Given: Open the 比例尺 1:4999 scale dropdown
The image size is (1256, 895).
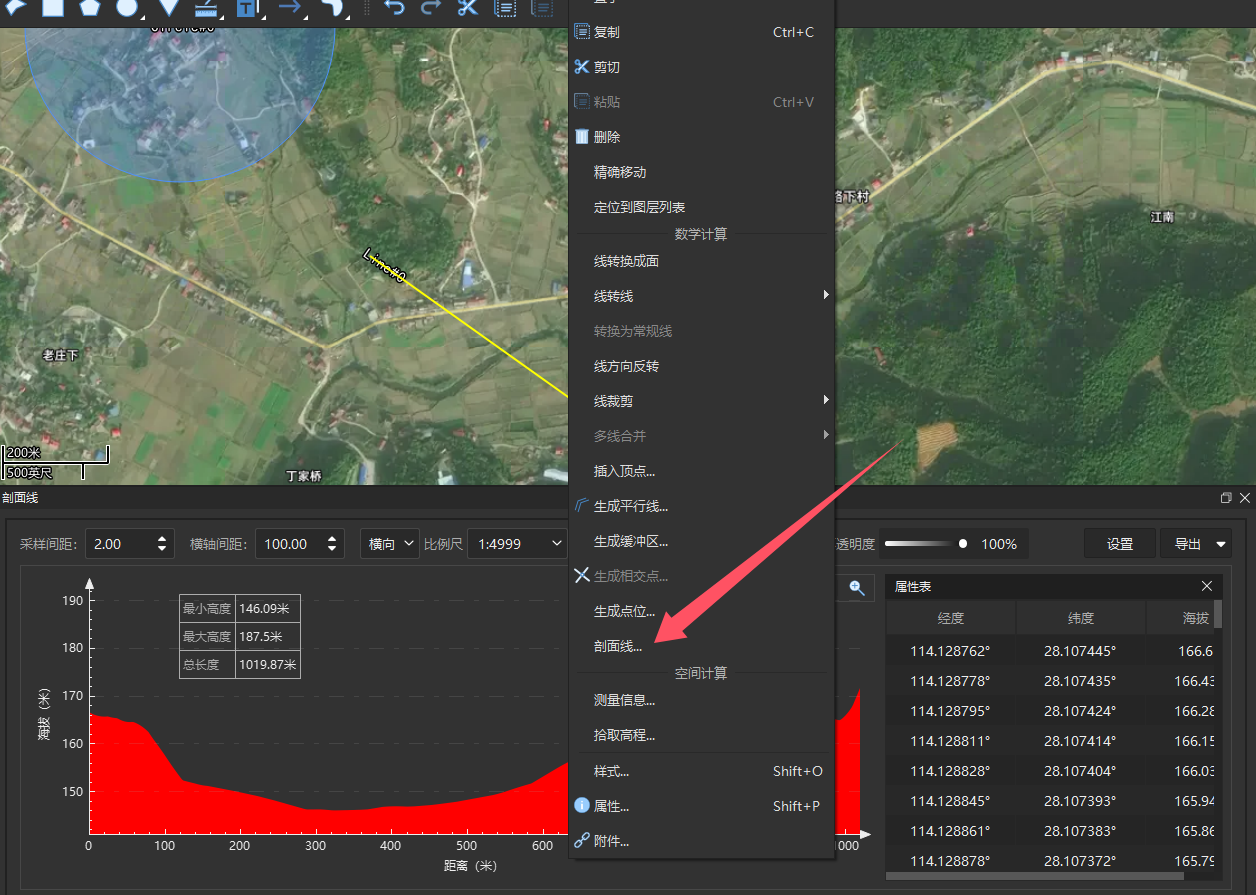Looking at the screenshot, I should point(518,544).
